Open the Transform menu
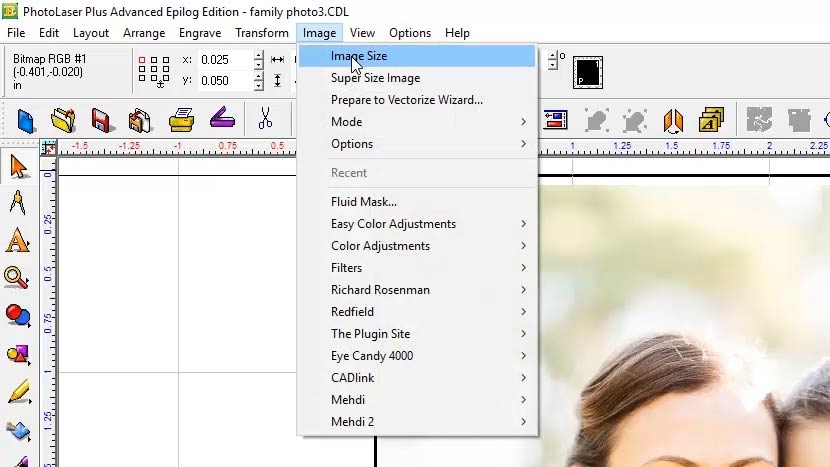 pyautogui.click(x=262, y=33)
